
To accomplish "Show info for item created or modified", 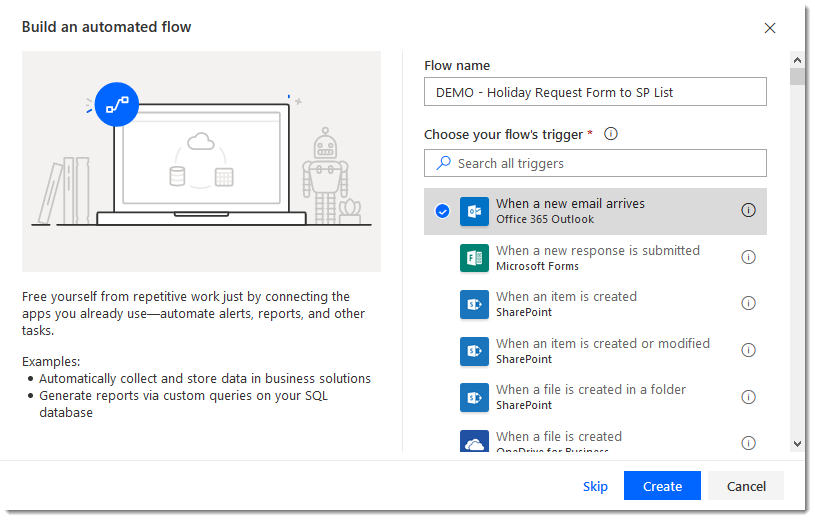I will pos(748,350).
